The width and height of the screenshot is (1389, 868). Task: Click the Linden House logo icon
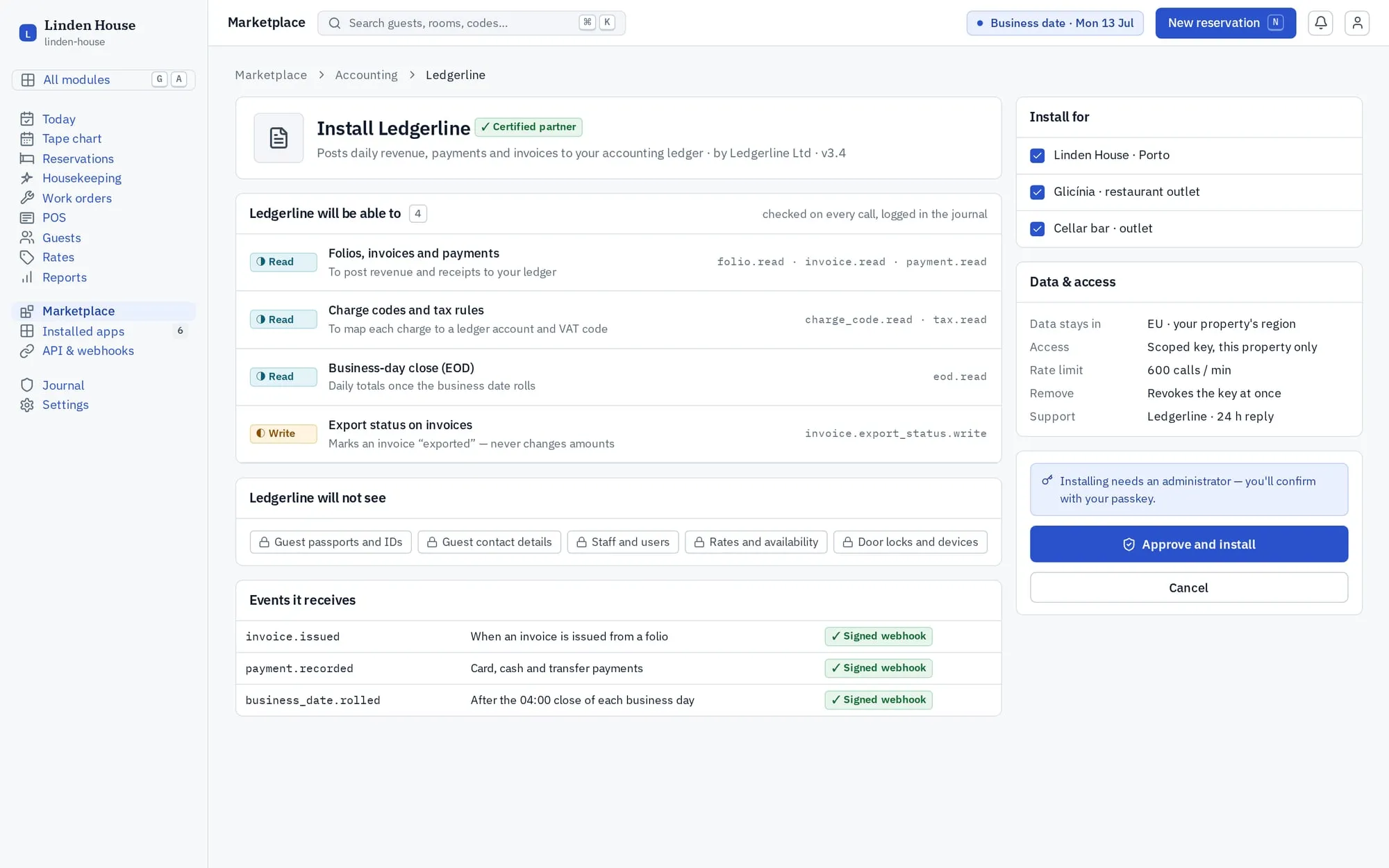(x=28, y=33)
